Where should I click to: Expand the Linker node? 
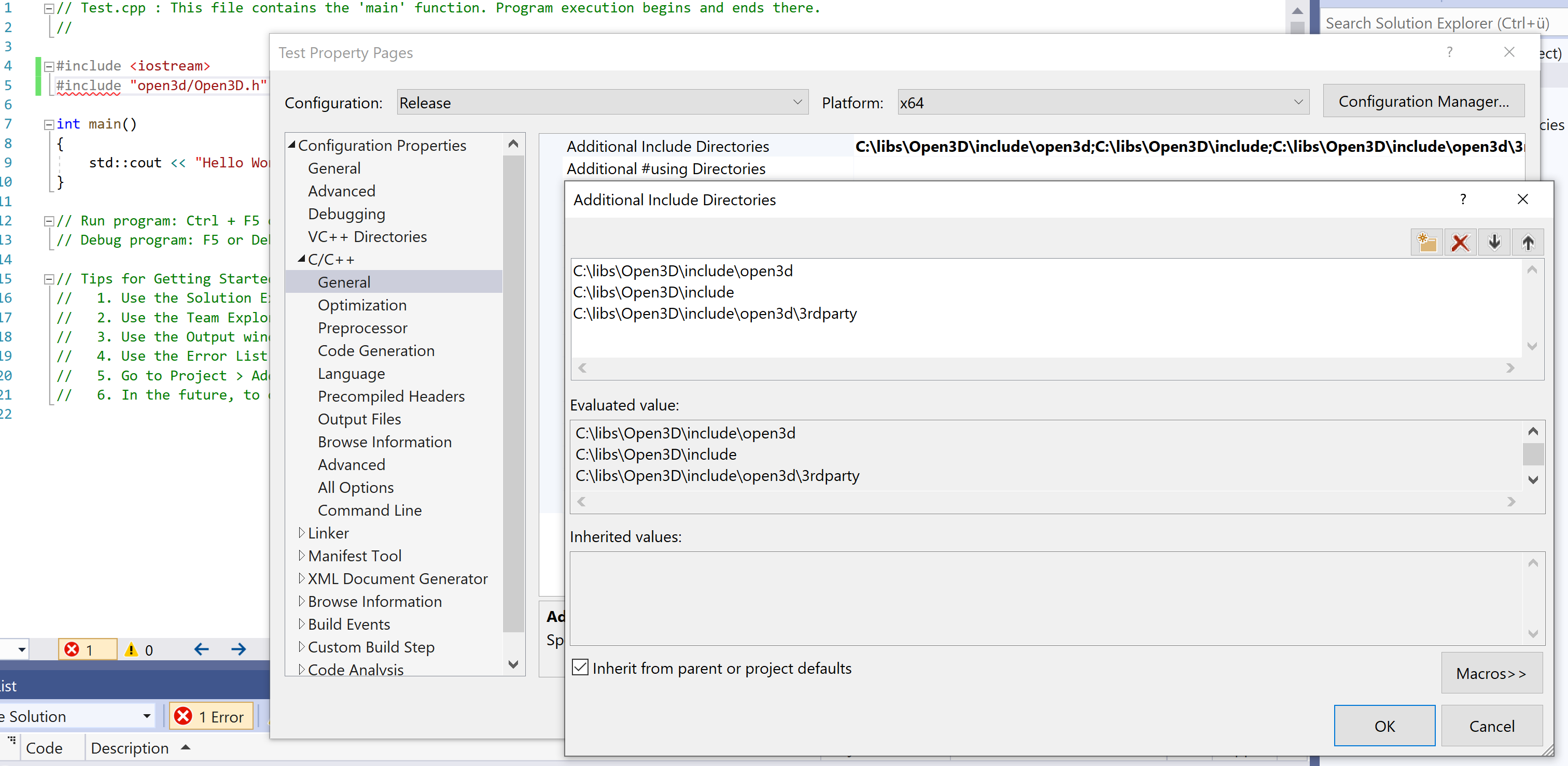pyautogui.click(x=302, y=532)
